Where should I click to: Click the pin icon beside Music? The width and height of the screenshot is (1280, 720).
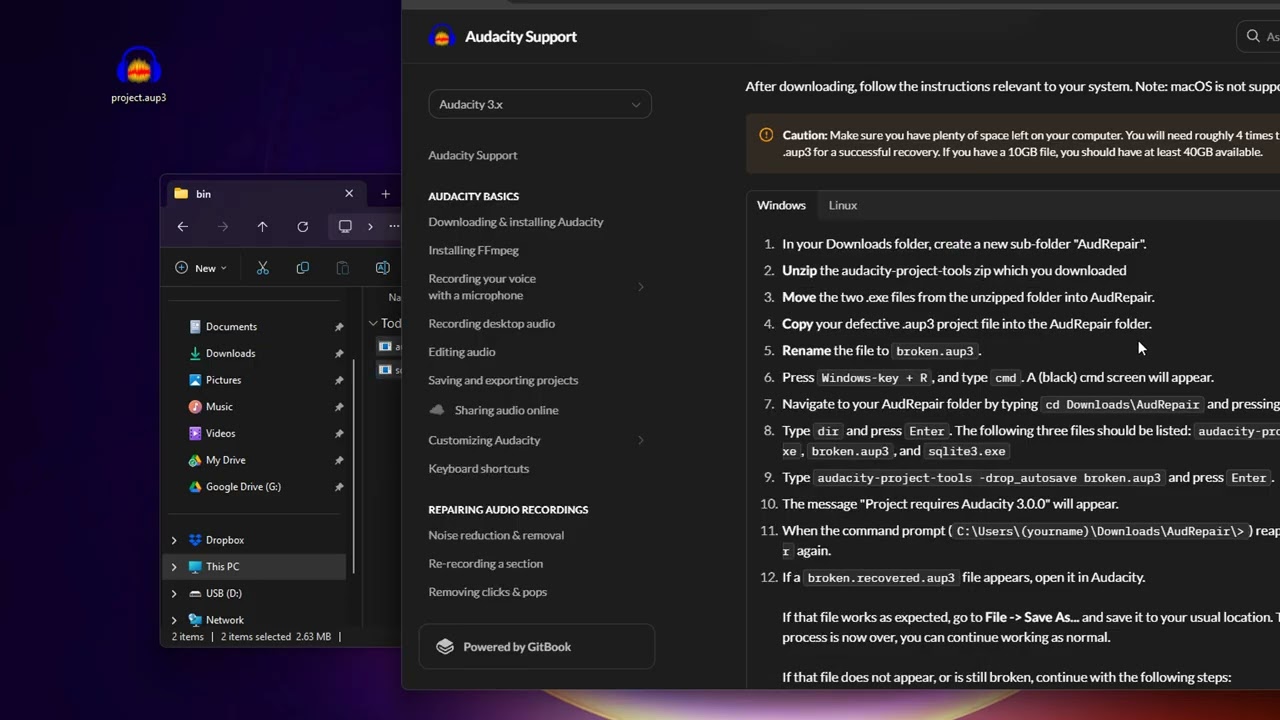click(339, 407)
